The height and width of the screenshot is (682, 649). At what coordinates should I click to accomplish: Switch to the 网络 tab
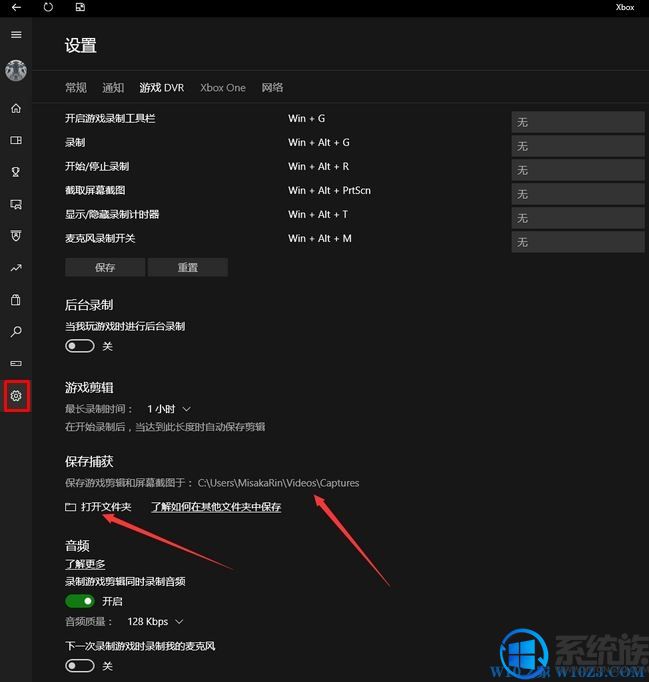click(272, 88)
